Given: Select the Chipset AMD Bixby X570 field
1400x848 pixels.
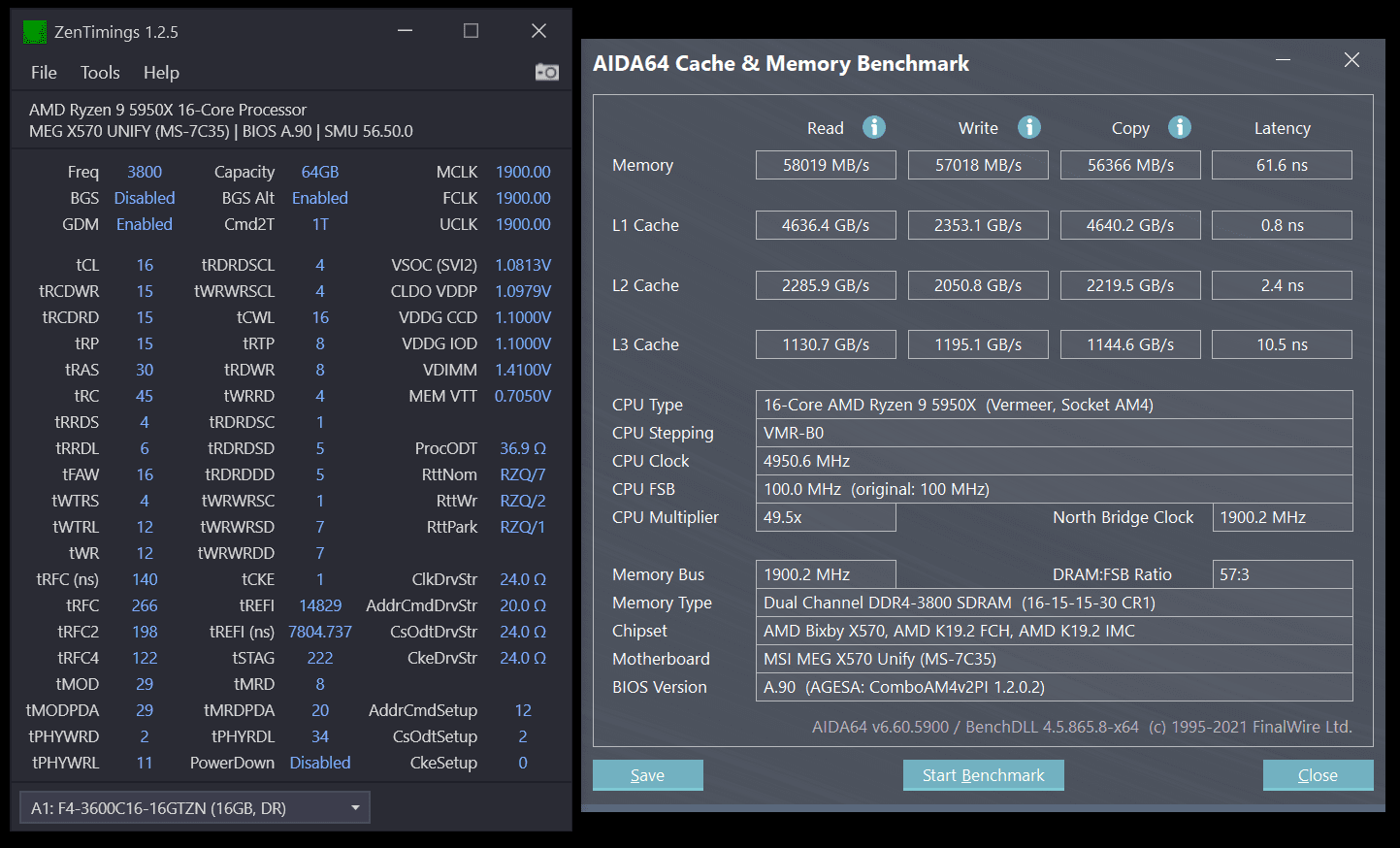Looking at the screenshot, I should coord(1054,631).
